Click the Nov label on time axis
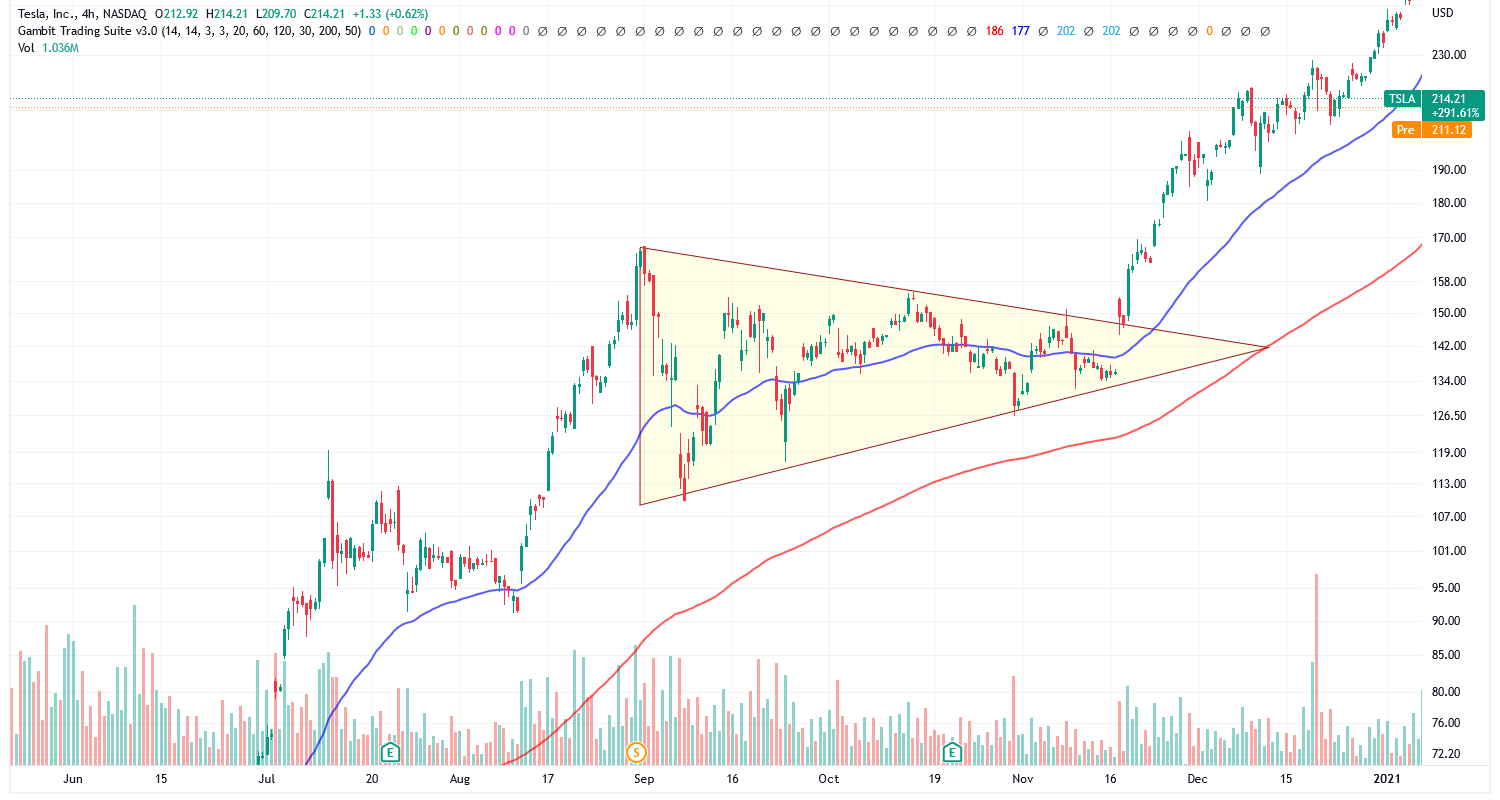 [x=1022, y=778]
